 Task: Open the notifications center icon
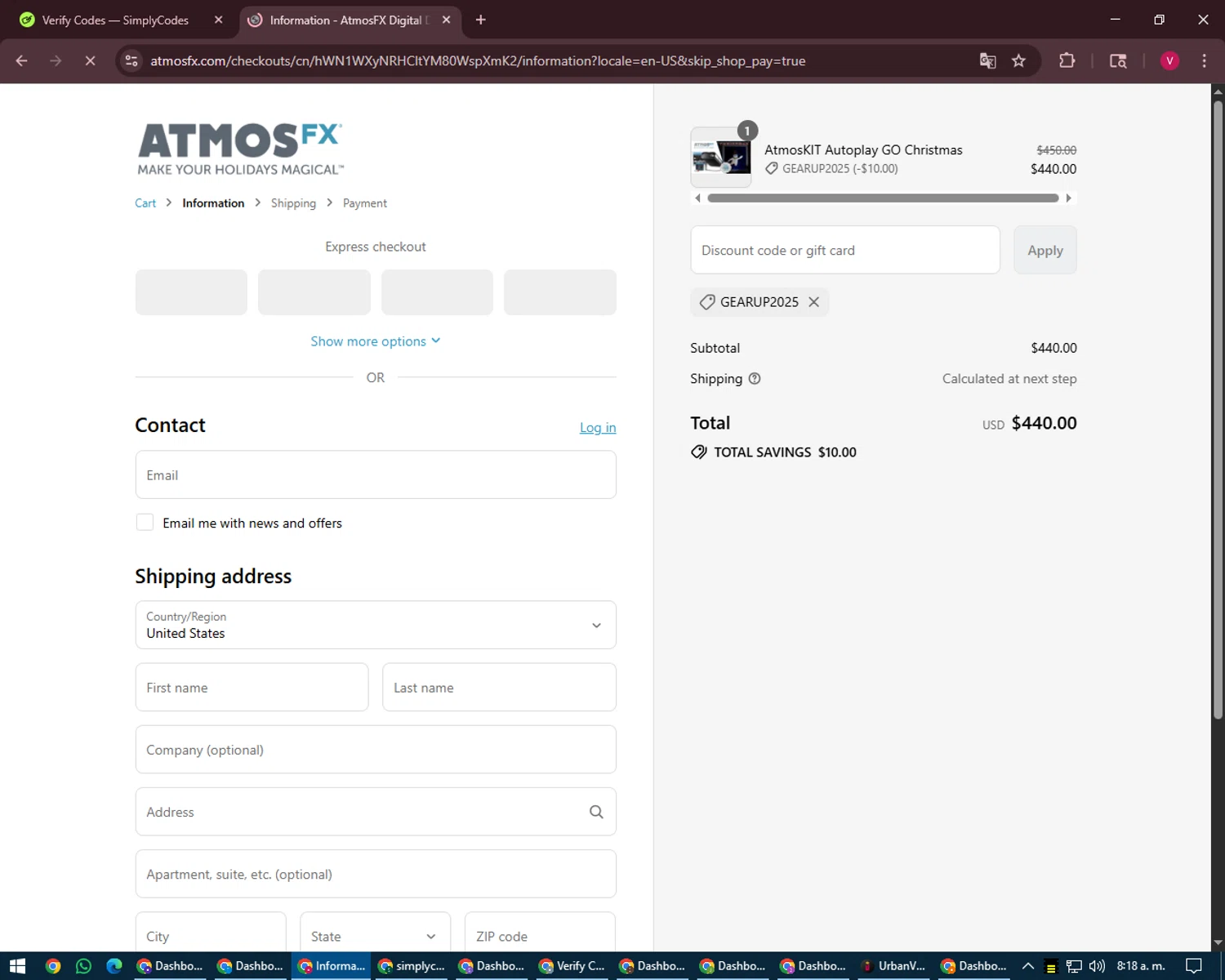click(x=1194, y=966)
